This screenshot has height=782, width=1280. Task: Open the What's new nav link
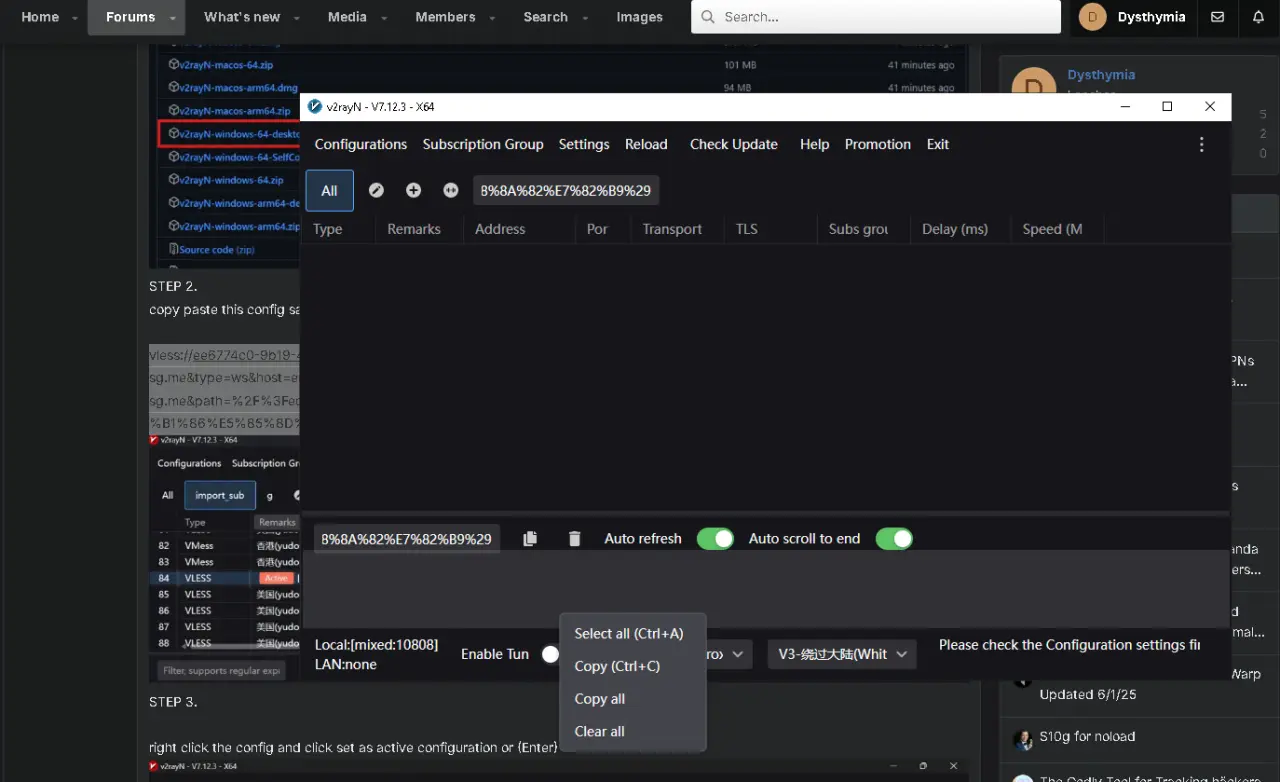click(x=242, y=17)
